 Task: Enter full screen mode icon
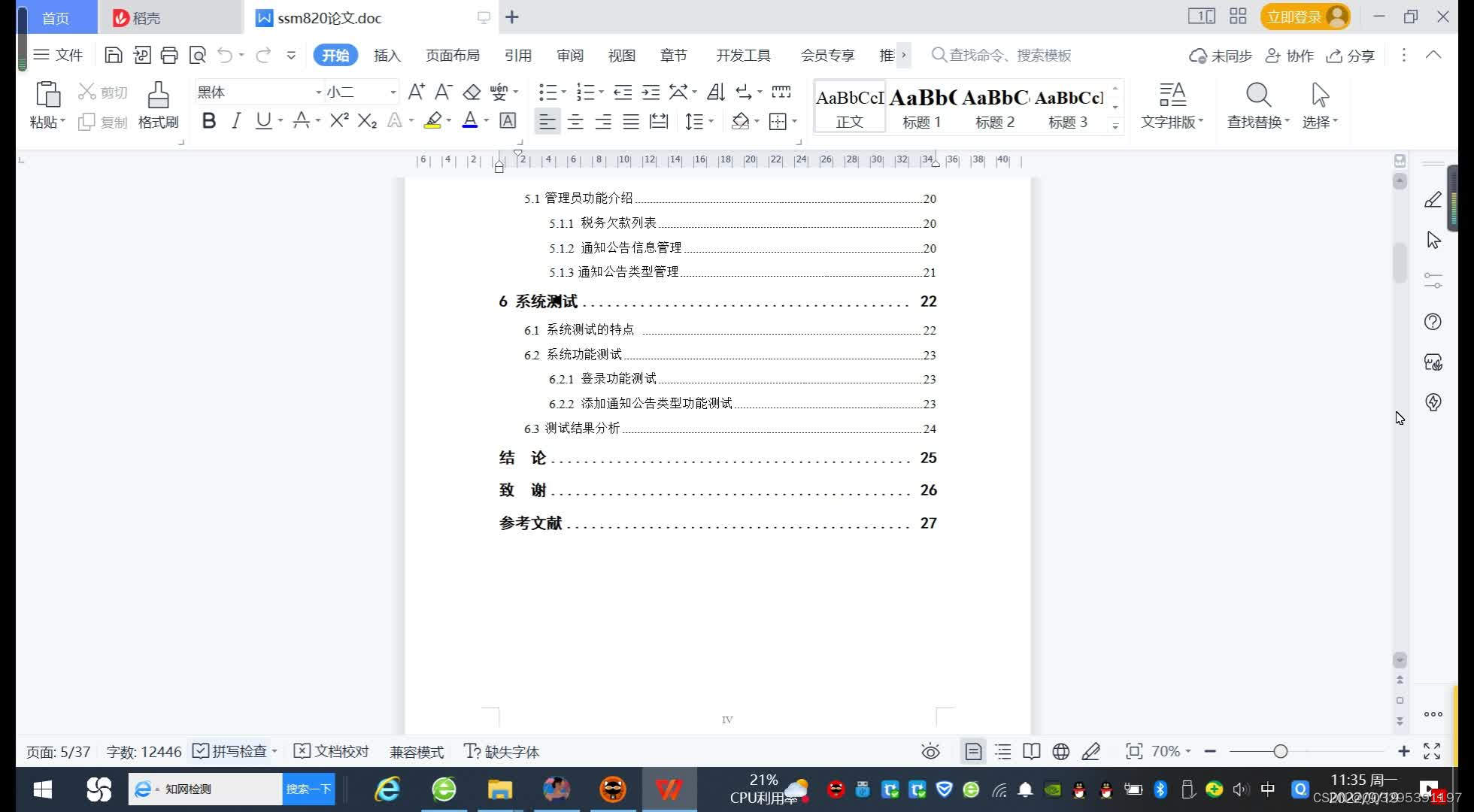click(x=1432, y=751)
